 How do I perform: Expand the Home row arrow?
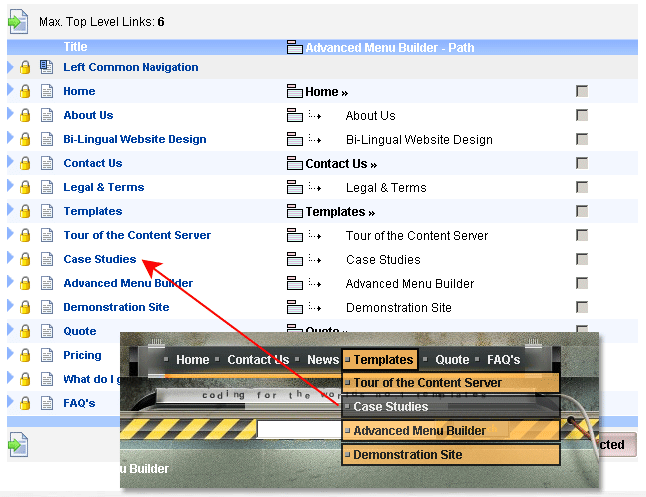point(10,90)
